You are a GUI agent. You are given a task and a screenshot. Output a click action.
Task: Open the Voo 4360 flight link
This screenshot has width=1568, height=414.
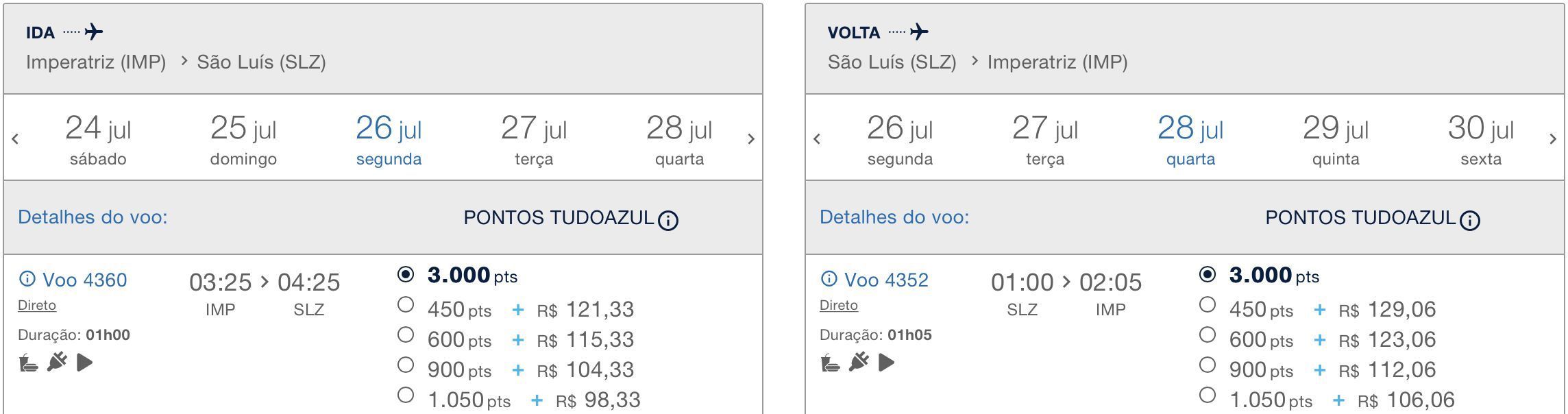pos(85,280)
